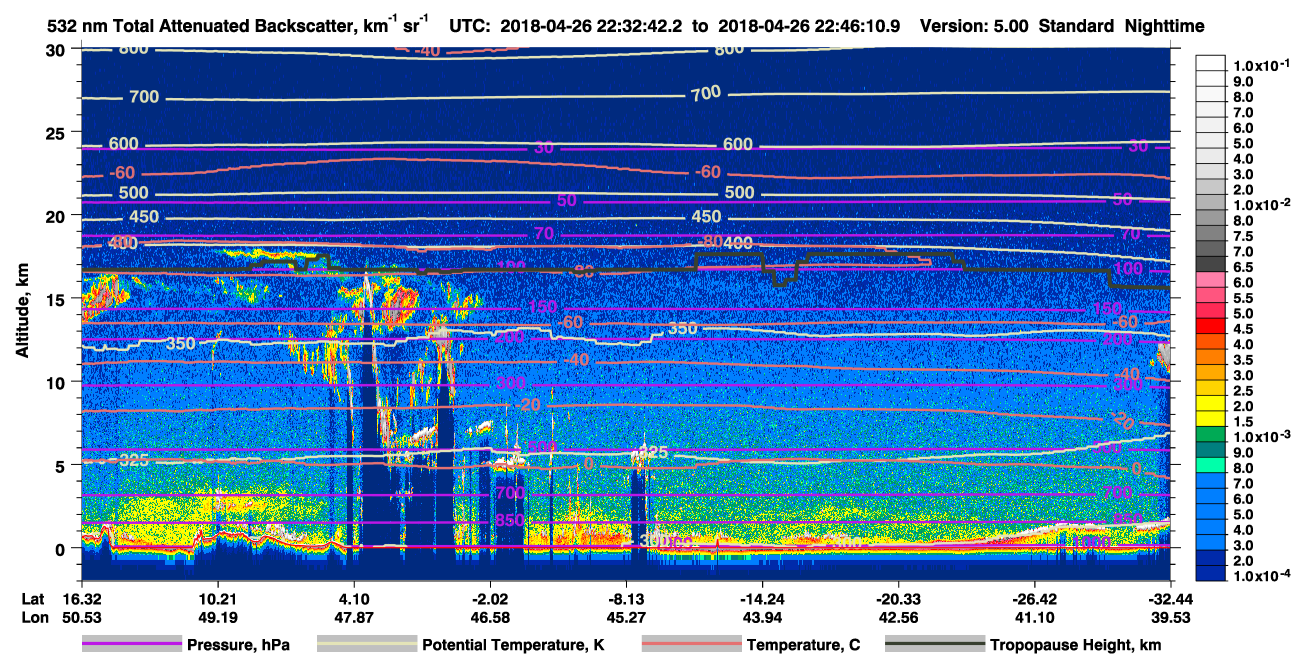Click the colorbar label '6.5'
1300x667 pixels.
click(x=1242, y=268)
